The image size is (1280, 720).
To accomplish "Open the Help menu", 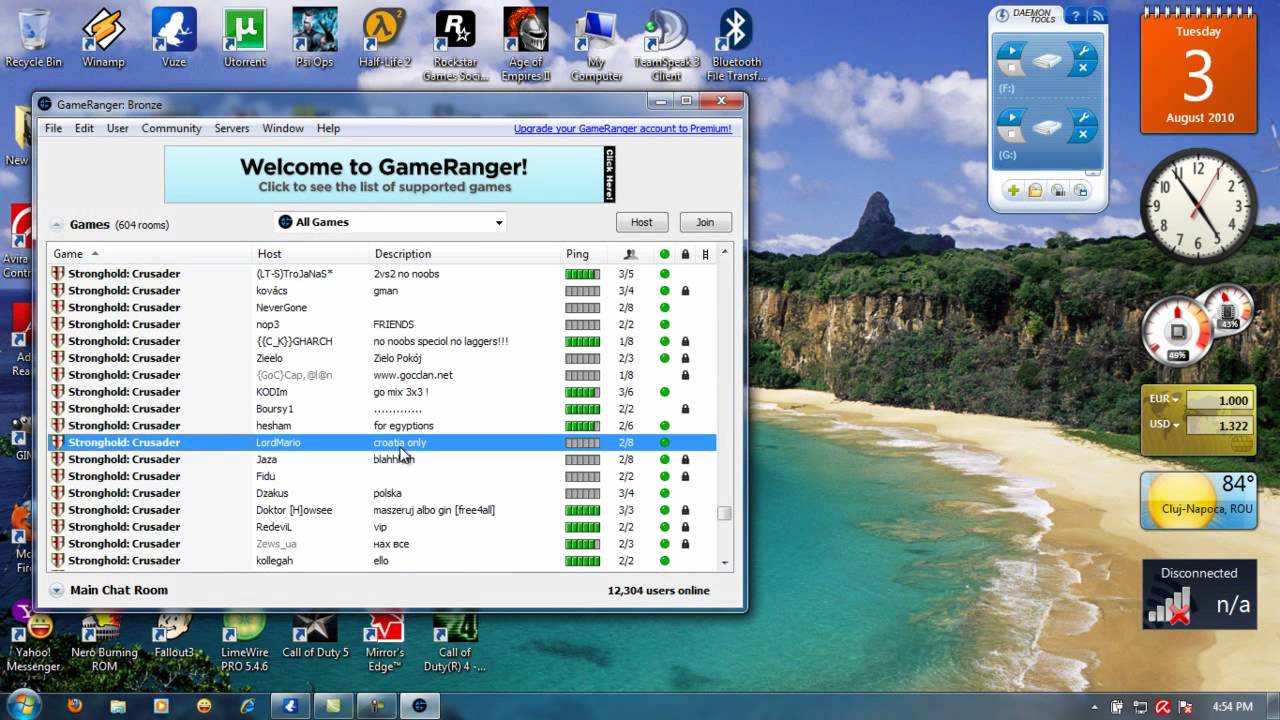I will click(x=328, y=128).
